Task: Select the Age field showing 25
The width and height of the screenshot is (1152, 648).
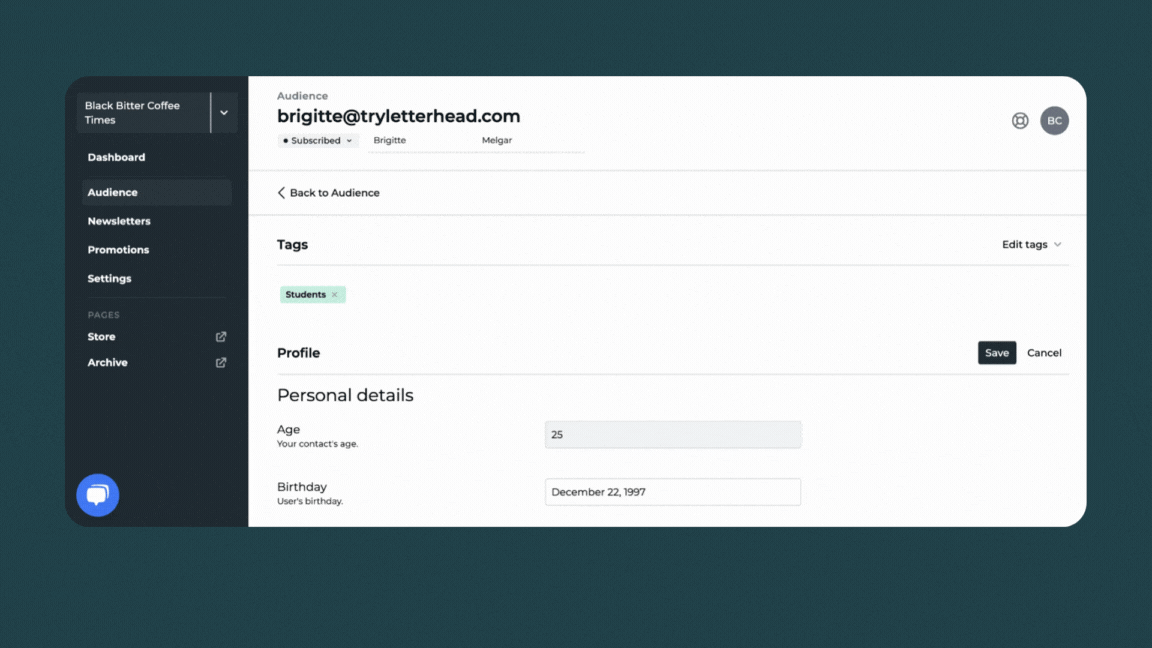Action: 672,434
